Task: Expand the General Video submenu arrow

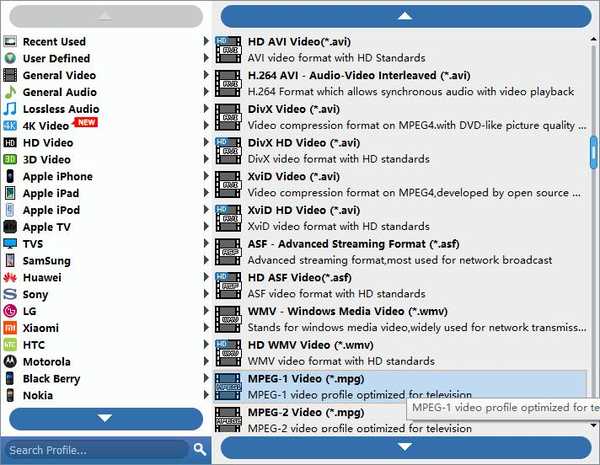Action: tap(206, 75)
